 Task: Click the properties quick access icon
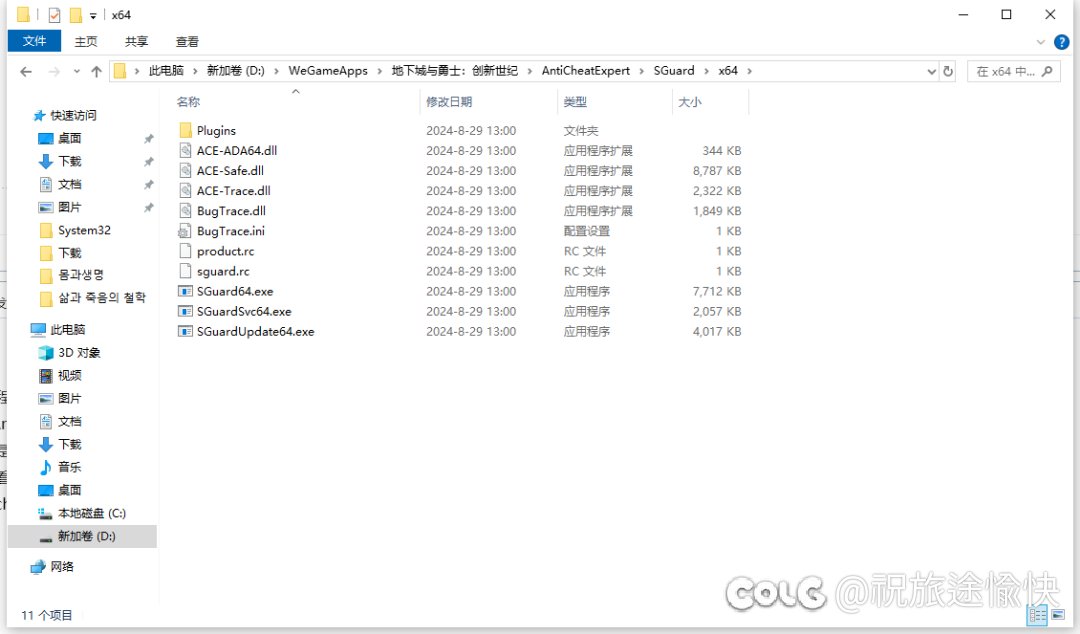(54, 14)
